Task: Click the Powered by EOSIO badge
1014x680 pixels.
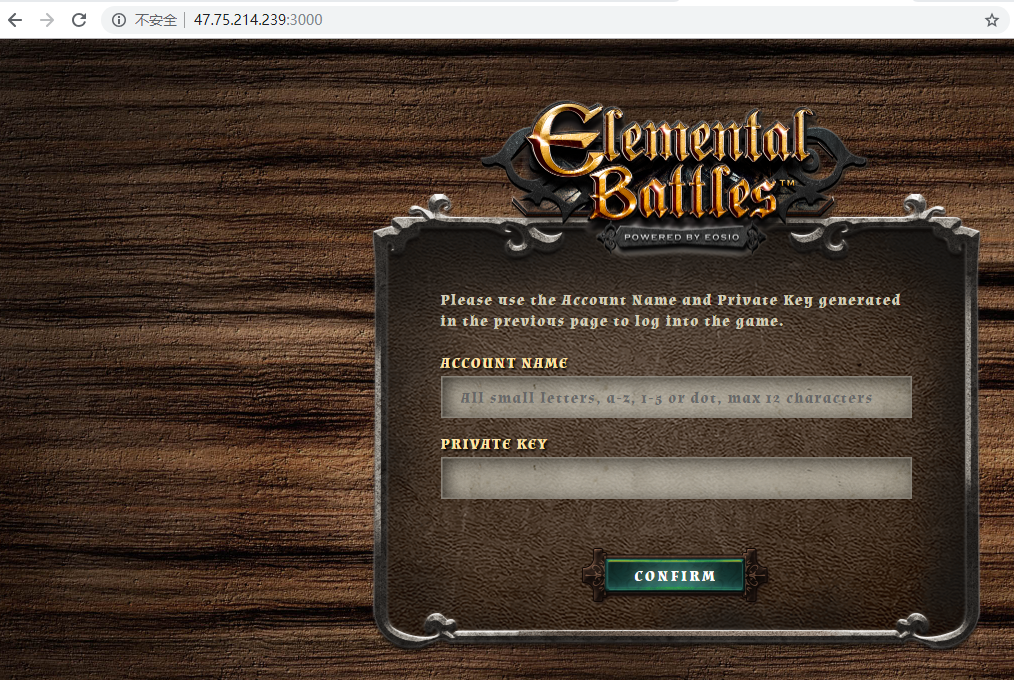Action: tap(682, 237)
